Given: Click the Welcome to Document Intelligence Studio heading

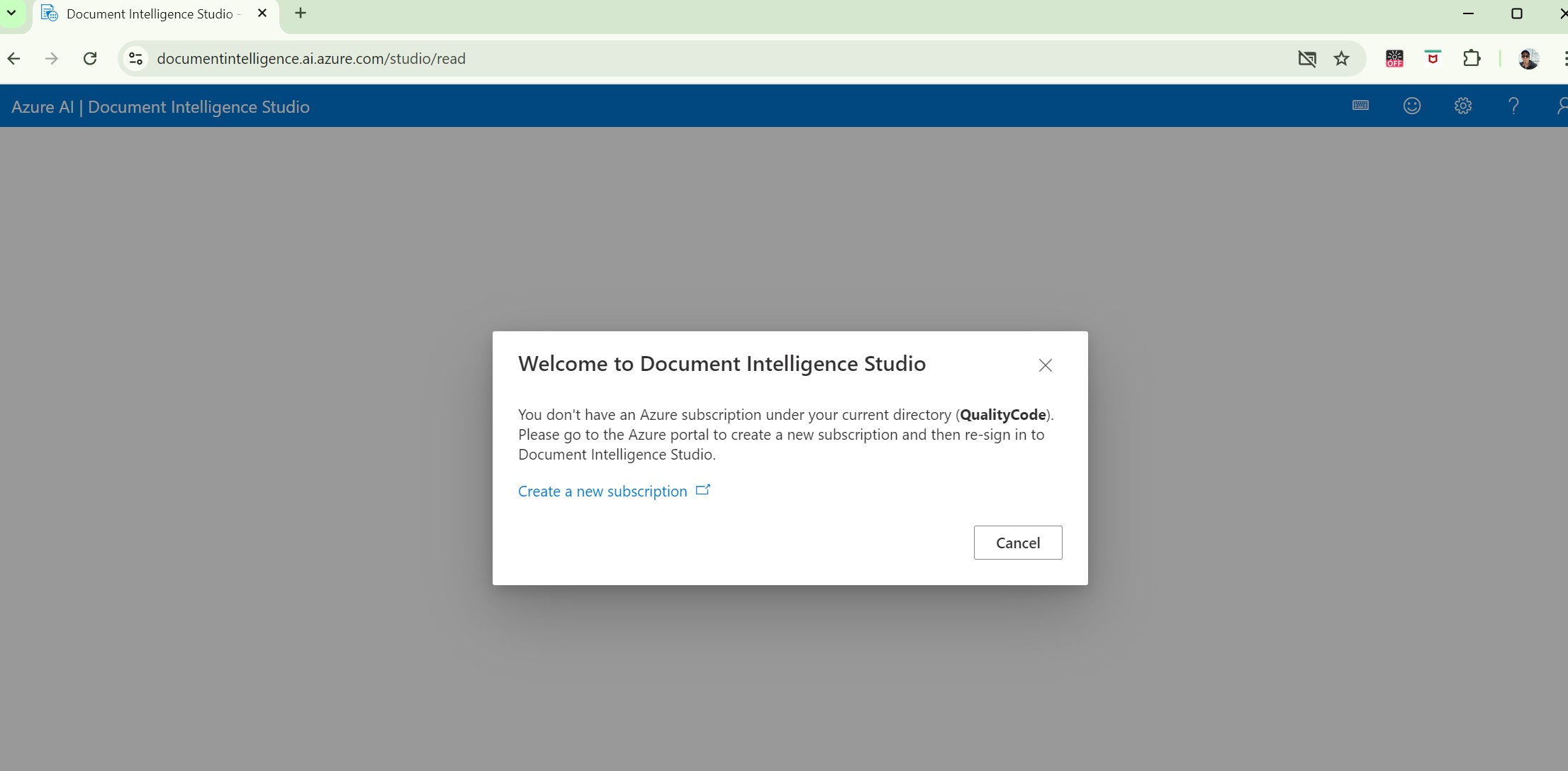Looking at the screenshot, I should tap(722, 363).
